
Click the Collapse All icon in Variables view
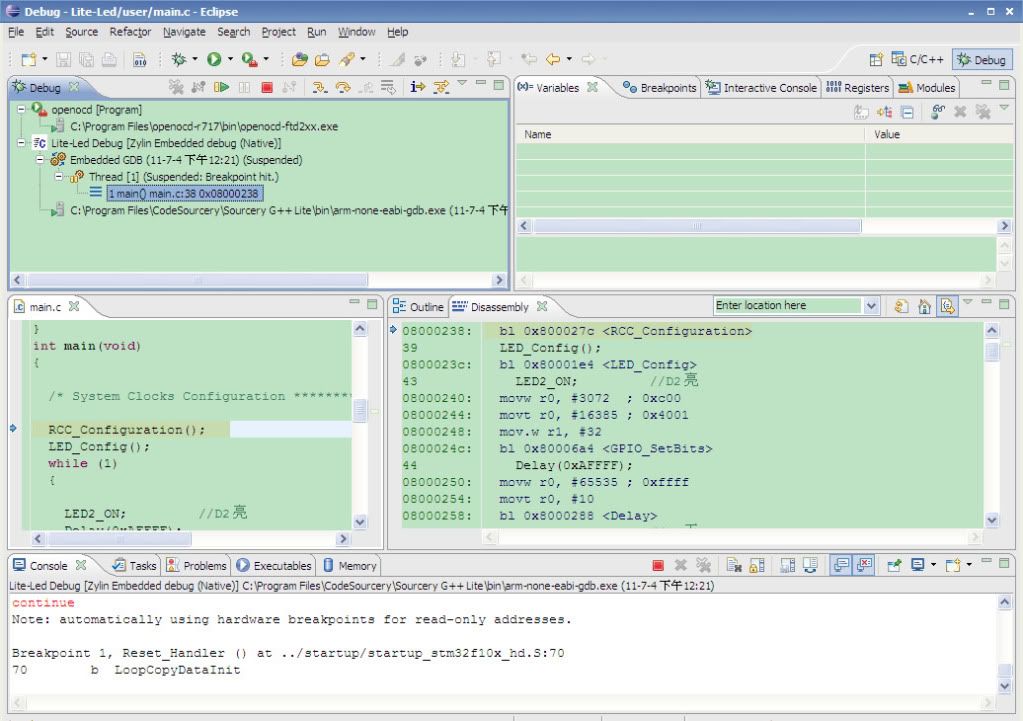click(907, 113)
